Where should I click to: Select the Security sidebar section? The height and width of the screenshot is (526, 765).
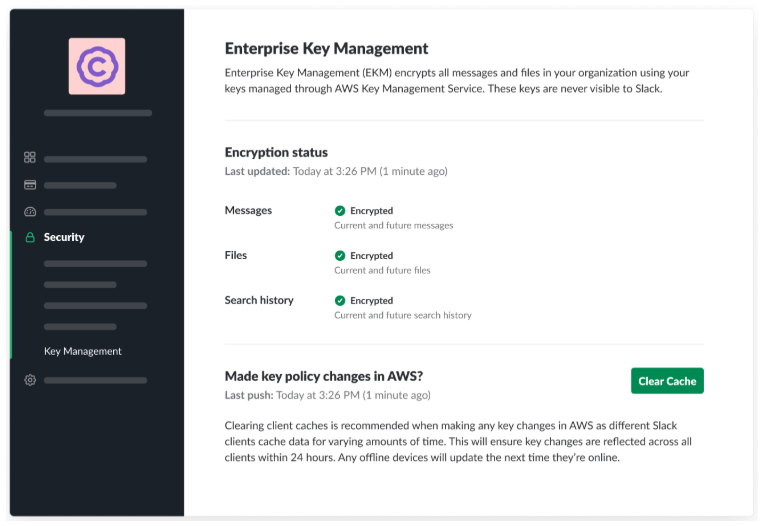coord(64,237)
